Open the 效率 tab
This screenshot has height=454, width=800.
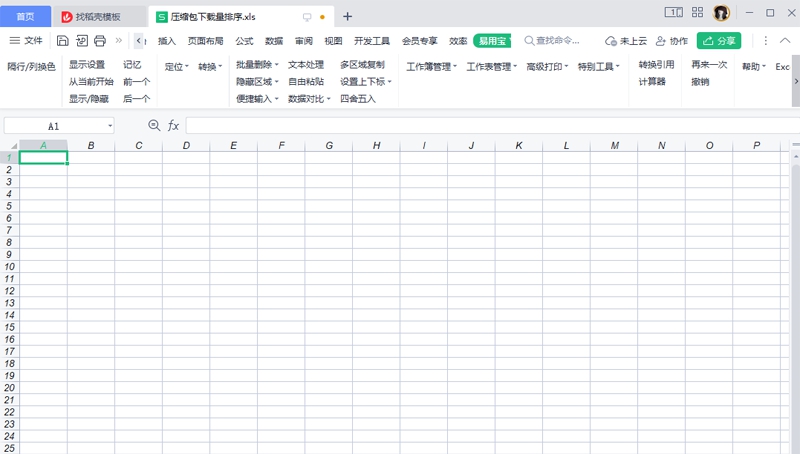coord(458,41)
